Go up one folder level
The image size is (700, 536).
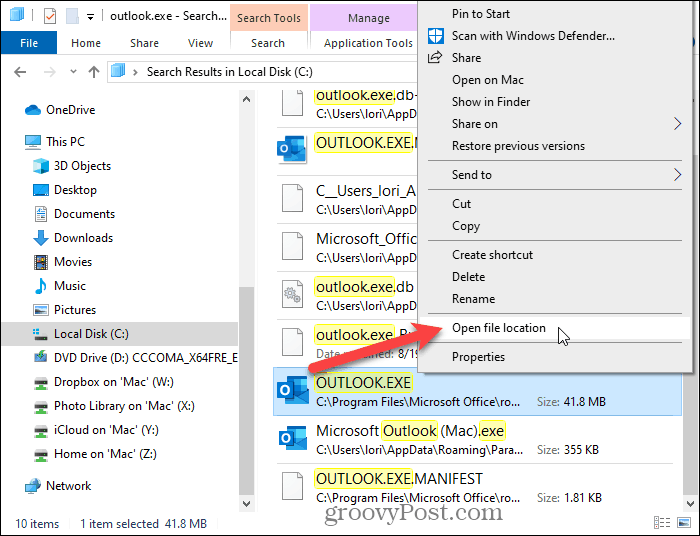[94, 71]
